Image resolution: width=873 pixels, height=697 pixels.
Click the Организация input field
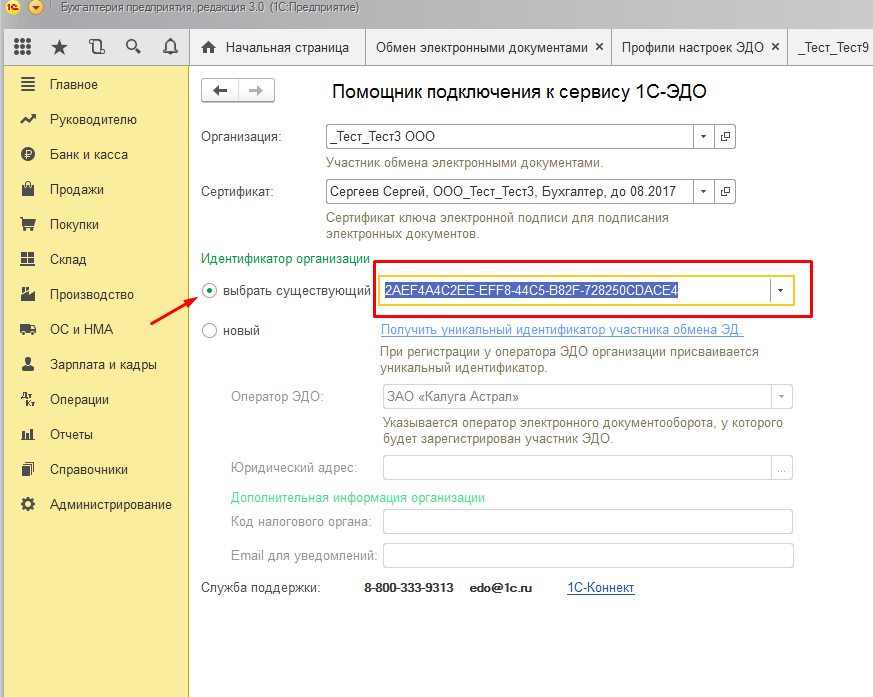pyautogui.click(x=509, y=136)
